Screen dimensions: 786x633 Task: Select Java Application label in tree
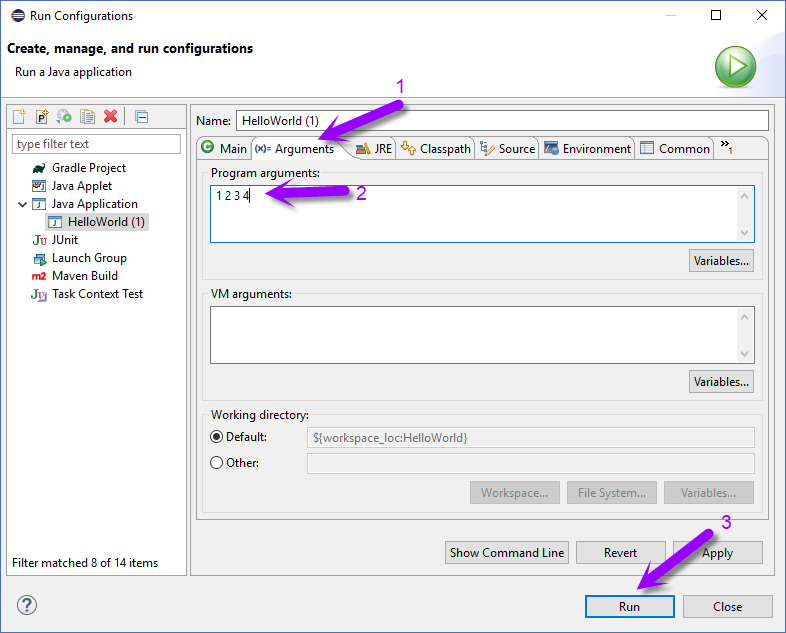[x=95, y=204]
